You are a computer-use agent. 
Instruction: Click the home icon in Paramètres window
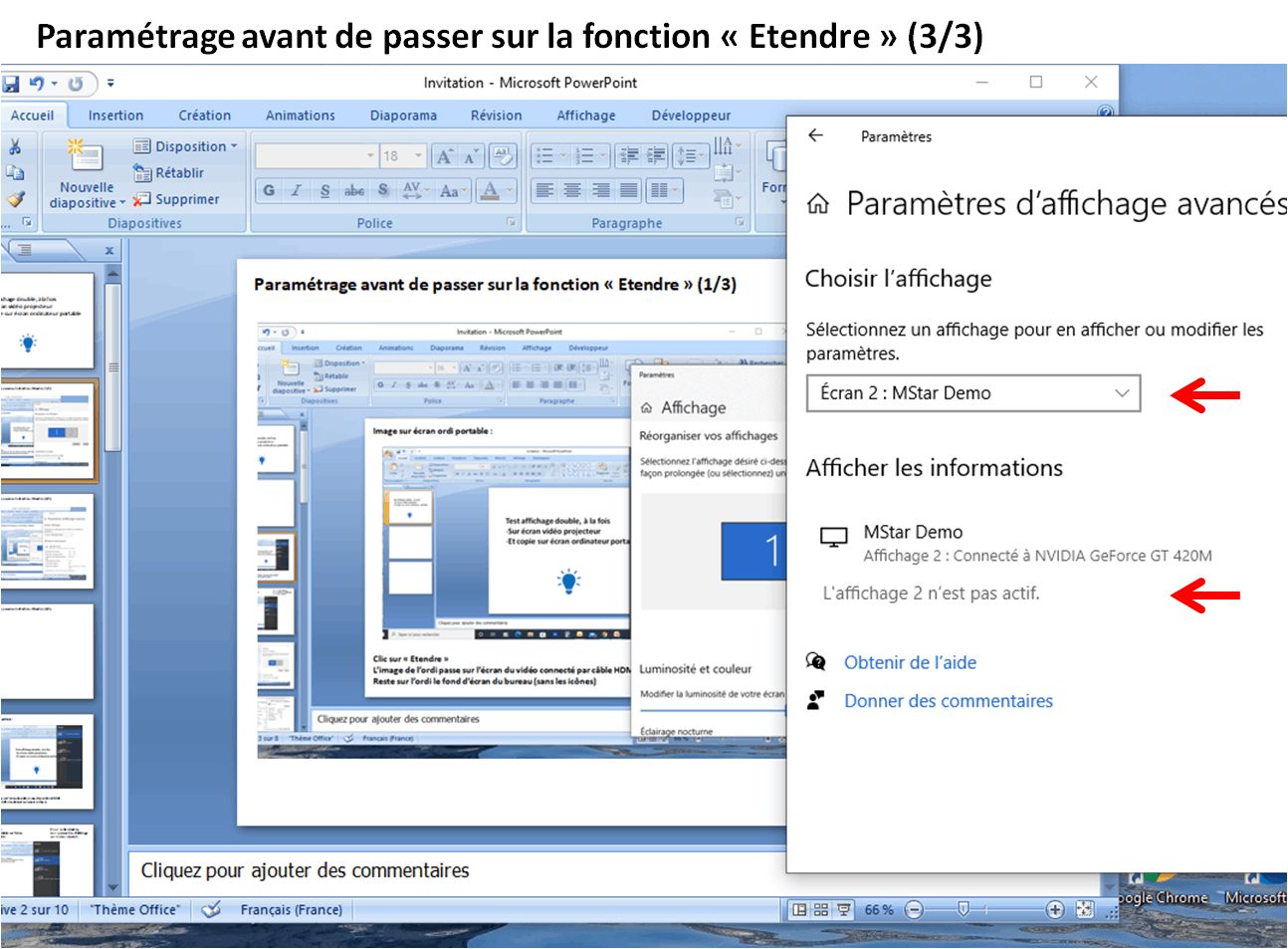coord(818,204)
